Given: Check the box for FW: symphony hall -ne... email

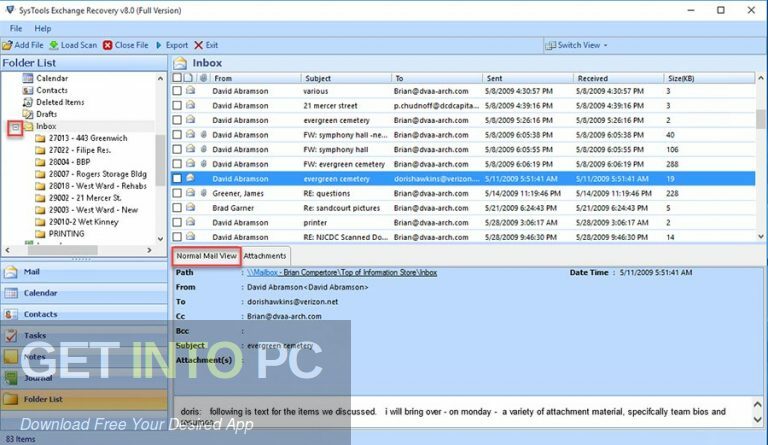Looking at the screenshot, I should pyautogui.click(x=177, y=135).
